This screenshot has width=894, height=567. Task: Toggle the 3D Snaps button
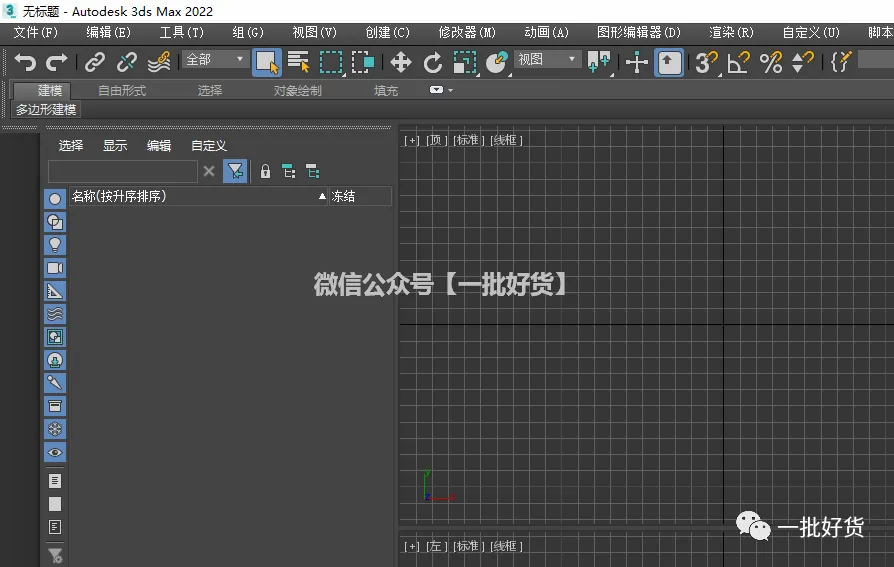click(x=706, y=62)
